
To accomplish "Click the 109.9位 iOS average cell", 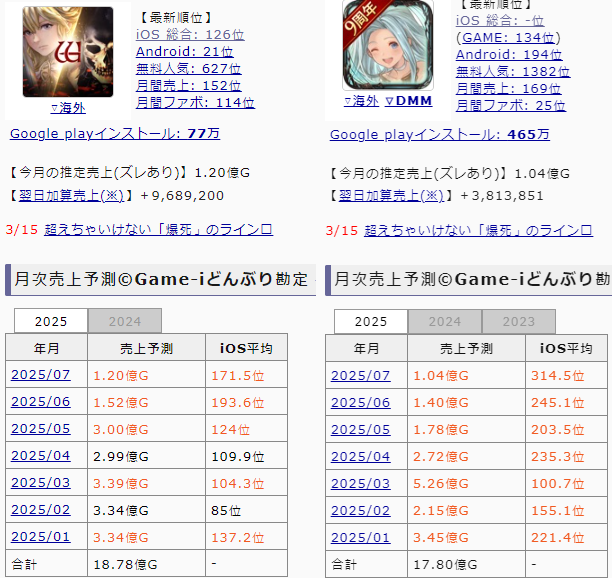I will [246, 456].
